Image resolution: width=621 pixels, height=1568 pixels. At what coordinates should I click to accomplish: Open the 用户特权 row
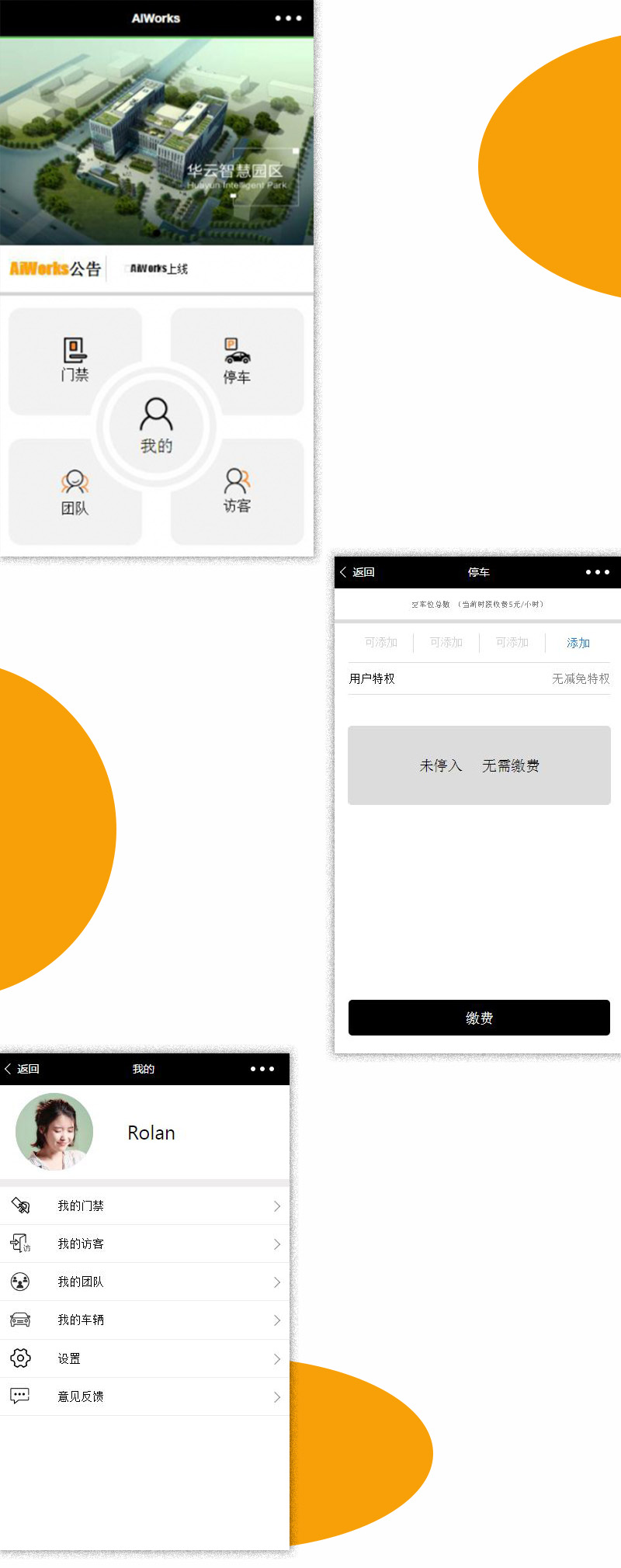[480, 678]
